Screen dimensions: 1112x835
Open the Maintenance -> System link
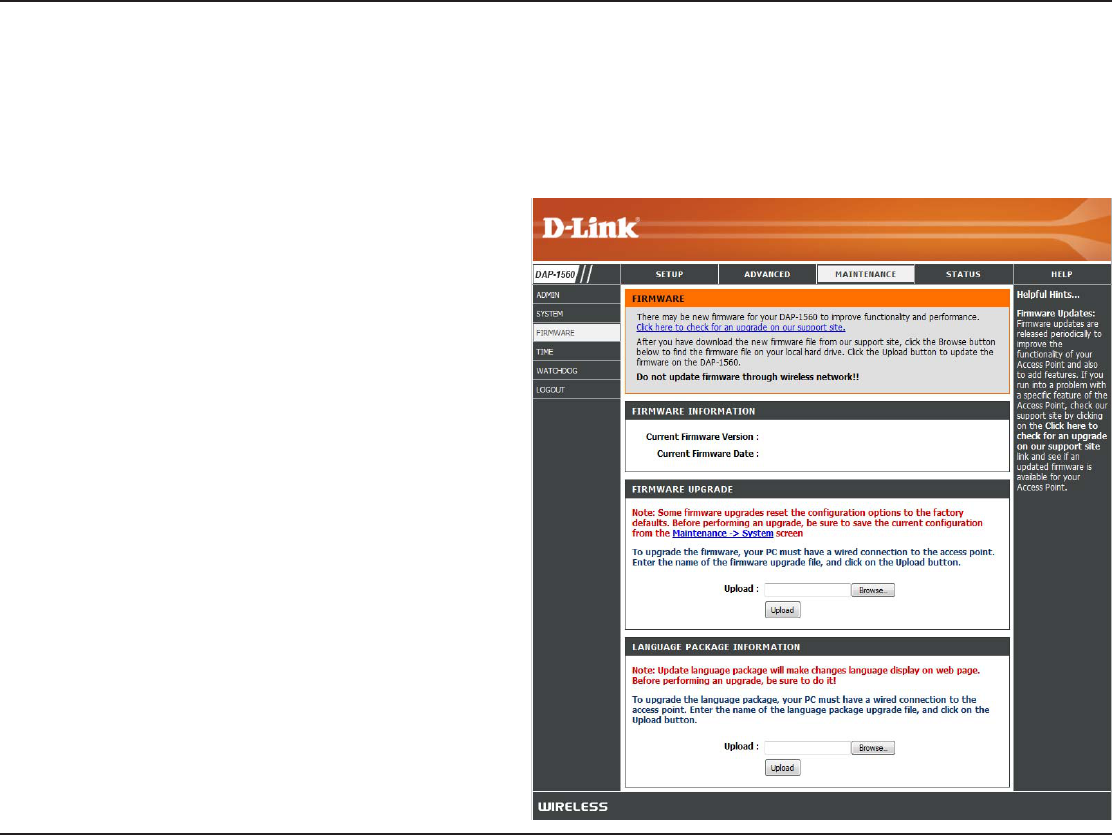tap(723, 533)
